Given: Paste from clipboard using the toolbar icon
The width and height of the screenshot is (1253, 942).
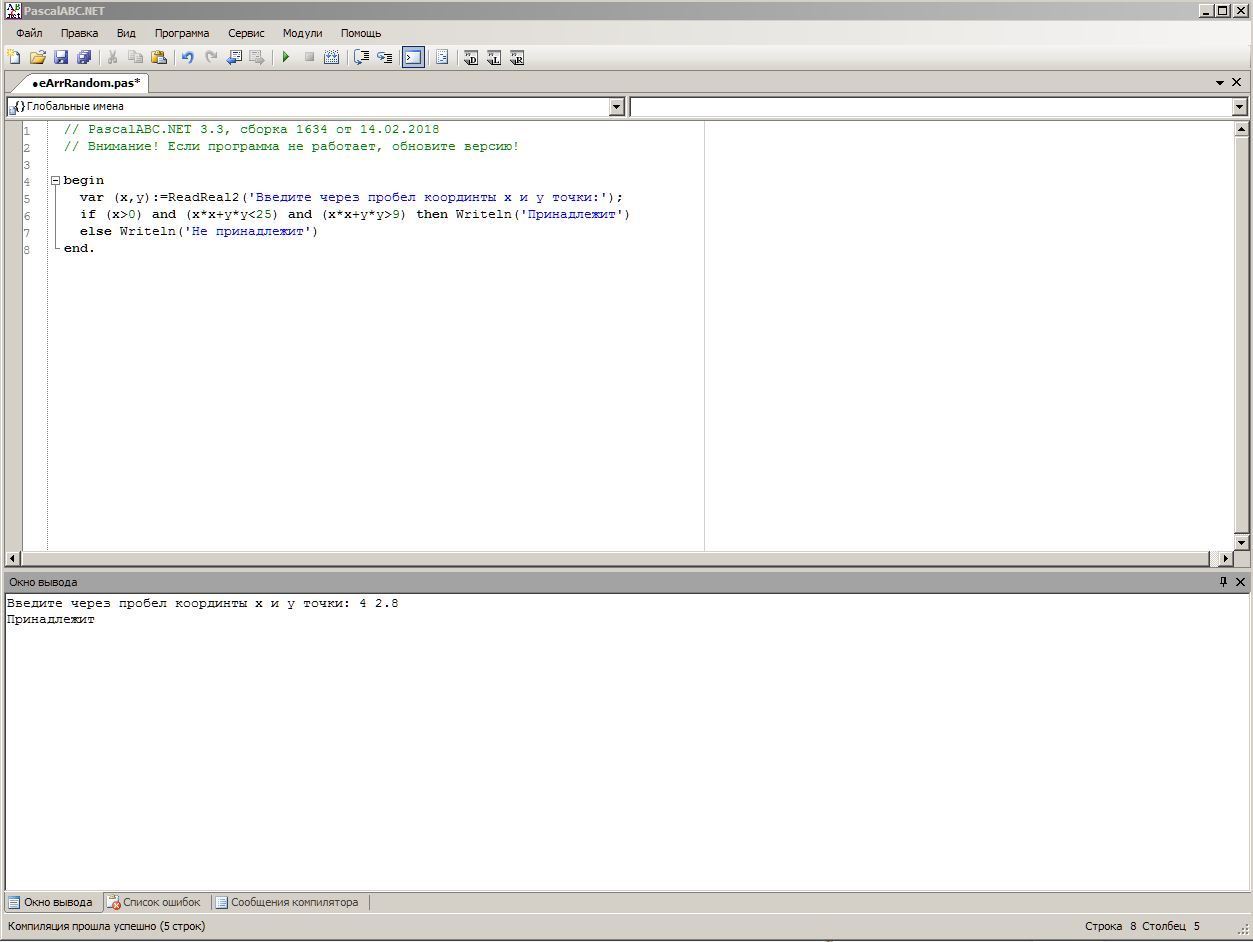Looking at the screenshot, I should click(158, 58).
